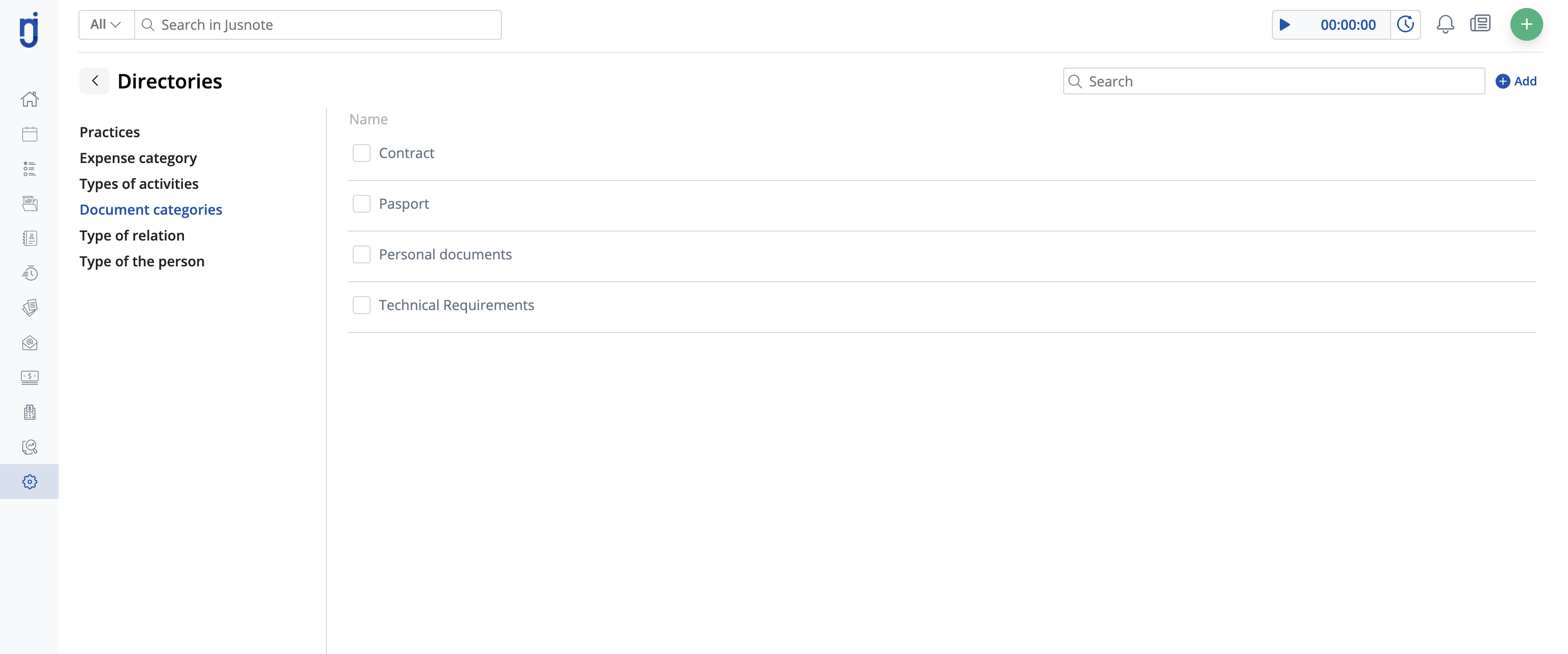Open notifications bell
1568x654 pixels.
click(x=1445, y=24)
